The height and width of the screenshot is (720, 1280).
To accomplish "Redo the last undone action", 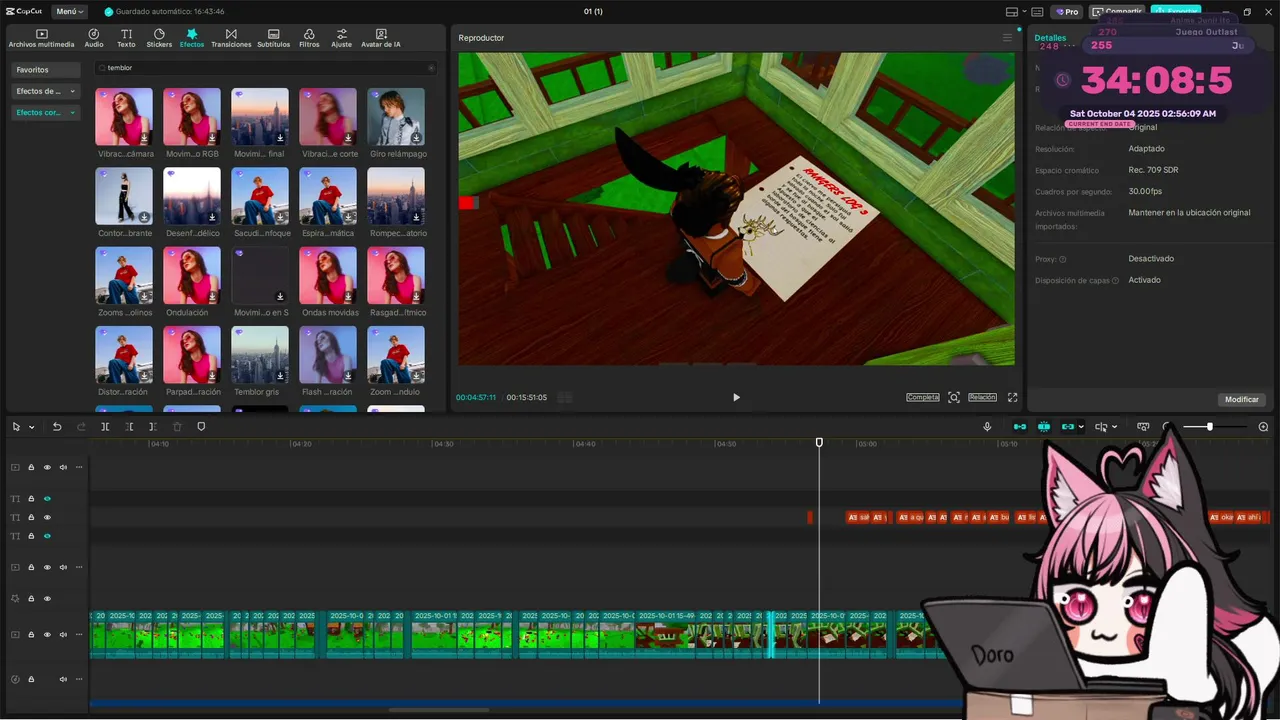I will 81,427.
